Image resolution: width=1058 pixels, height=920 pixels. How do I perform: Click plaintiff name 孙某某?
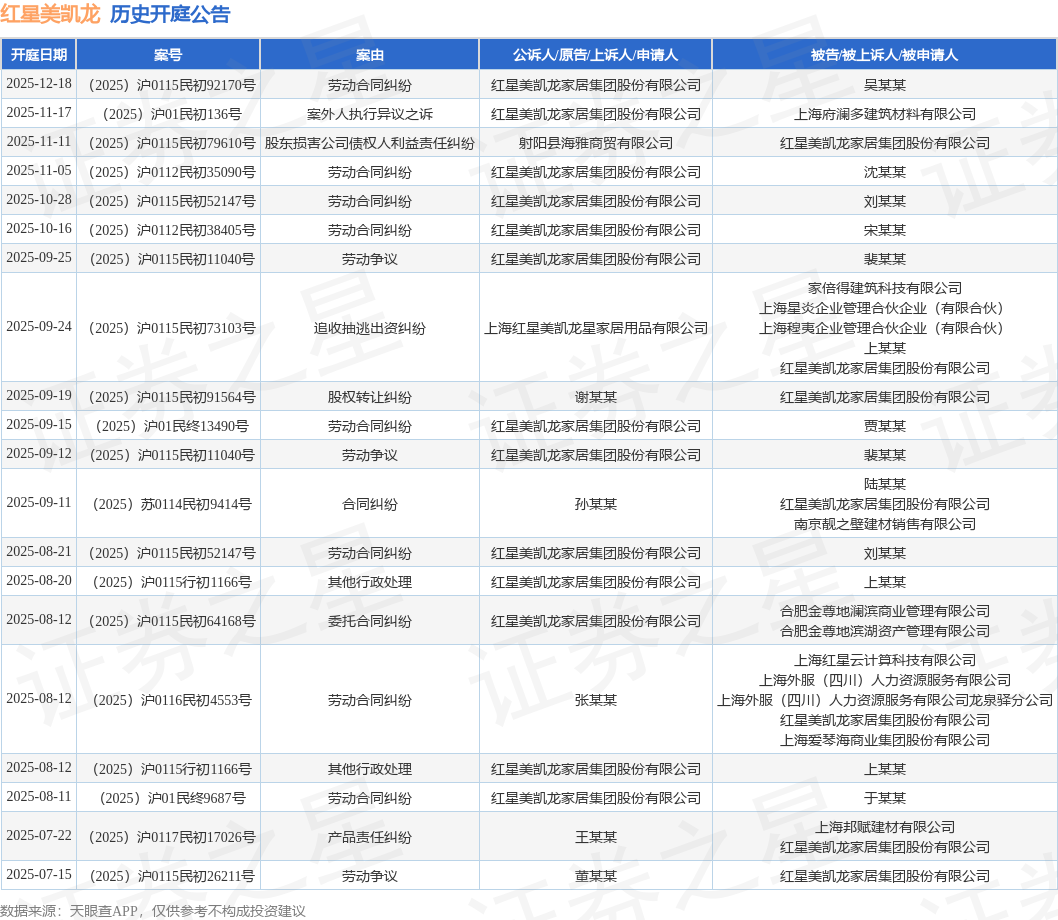point(596,504)
